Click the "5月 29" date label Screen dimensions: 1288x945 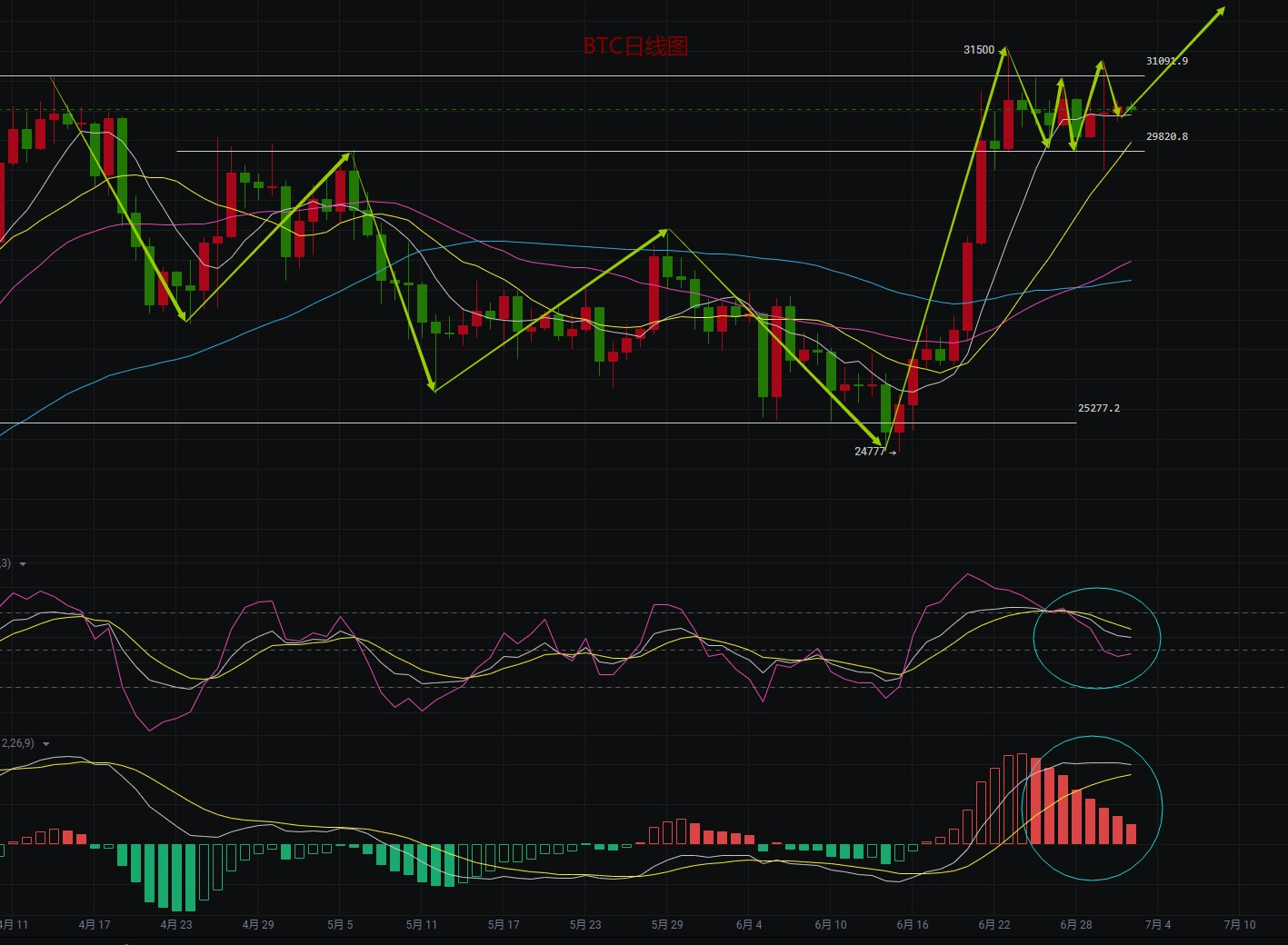click(x=667, y=925)
